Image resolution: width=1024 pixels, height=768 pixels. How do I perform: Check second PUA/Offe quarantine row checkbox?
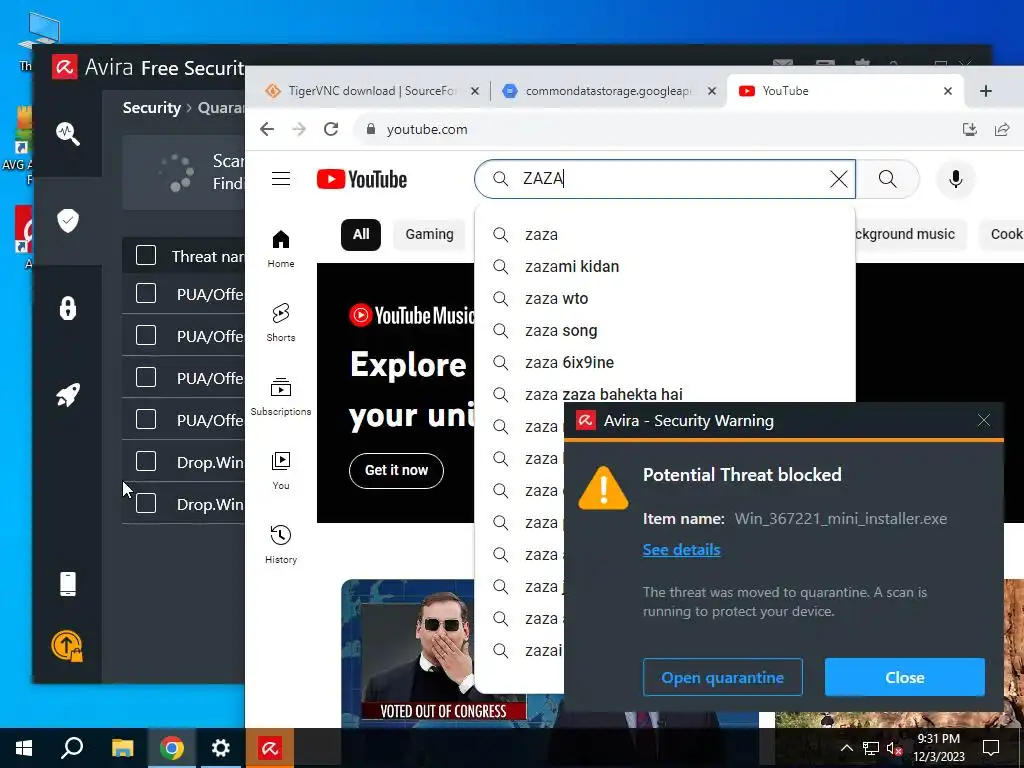pyautogui.click(x=146, y=336)
